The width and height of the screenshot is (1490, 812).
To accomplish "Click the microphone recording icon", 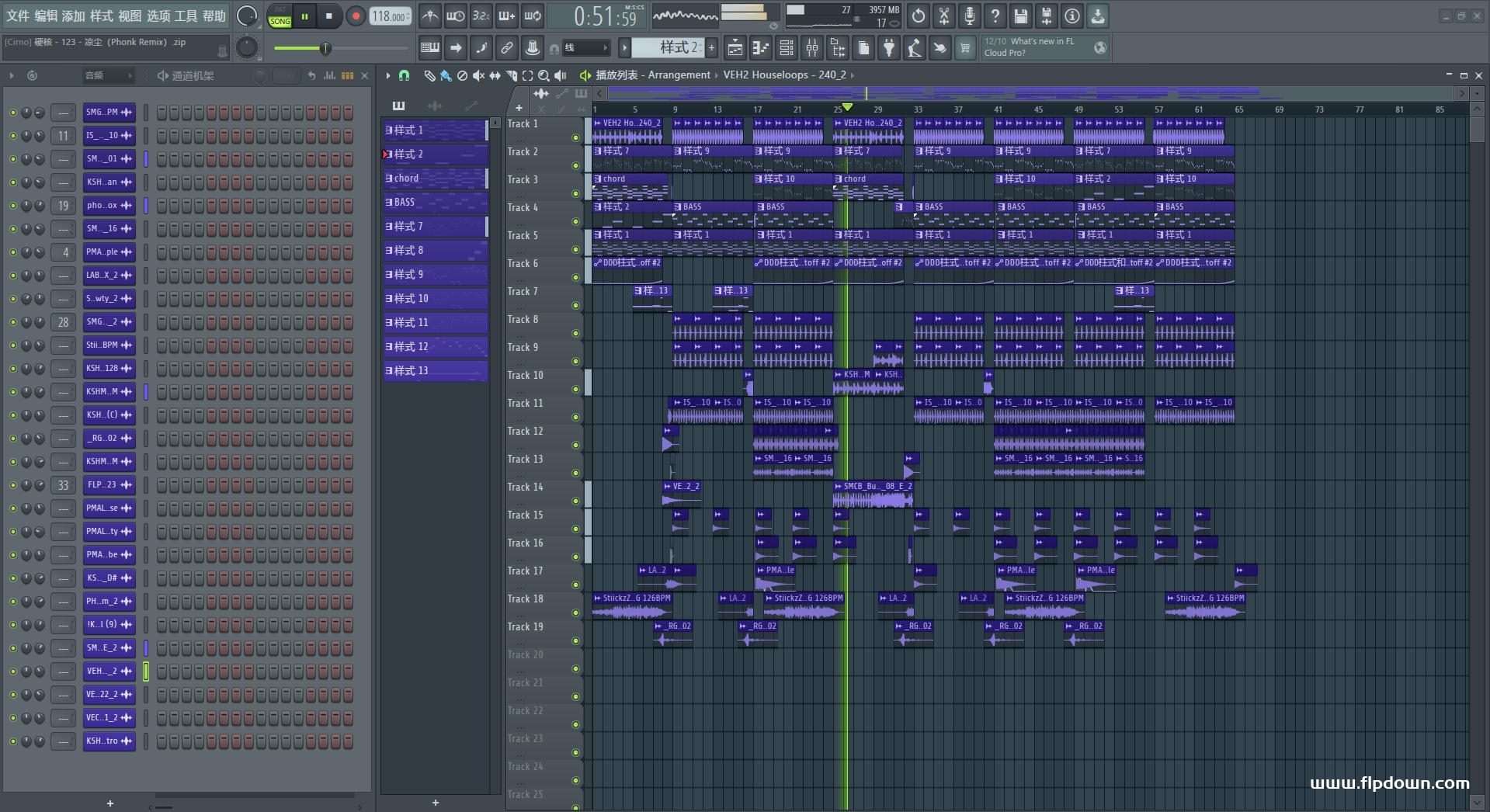I will pos(969,16).
